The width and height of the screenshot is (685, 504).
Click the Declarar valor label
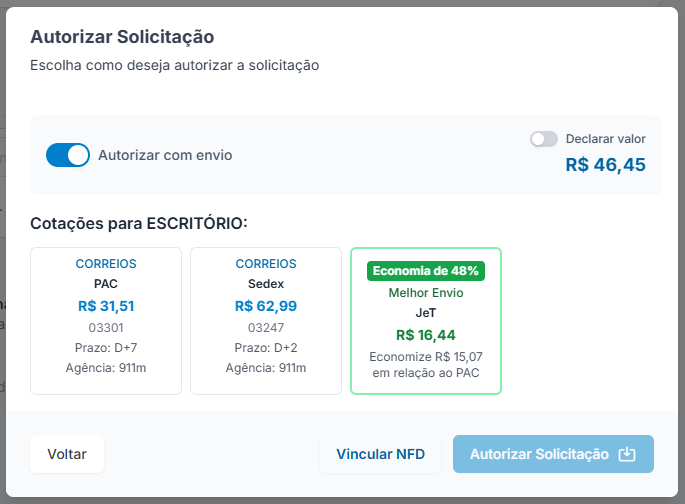click(x=605, y=139)
